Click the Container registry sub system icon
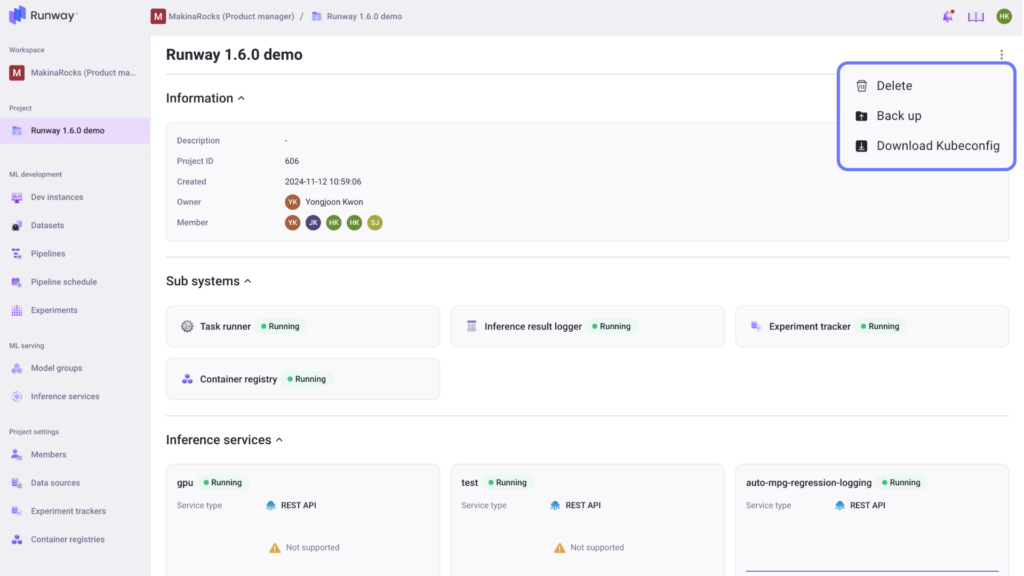1024x576 pixels. point(187,379)
